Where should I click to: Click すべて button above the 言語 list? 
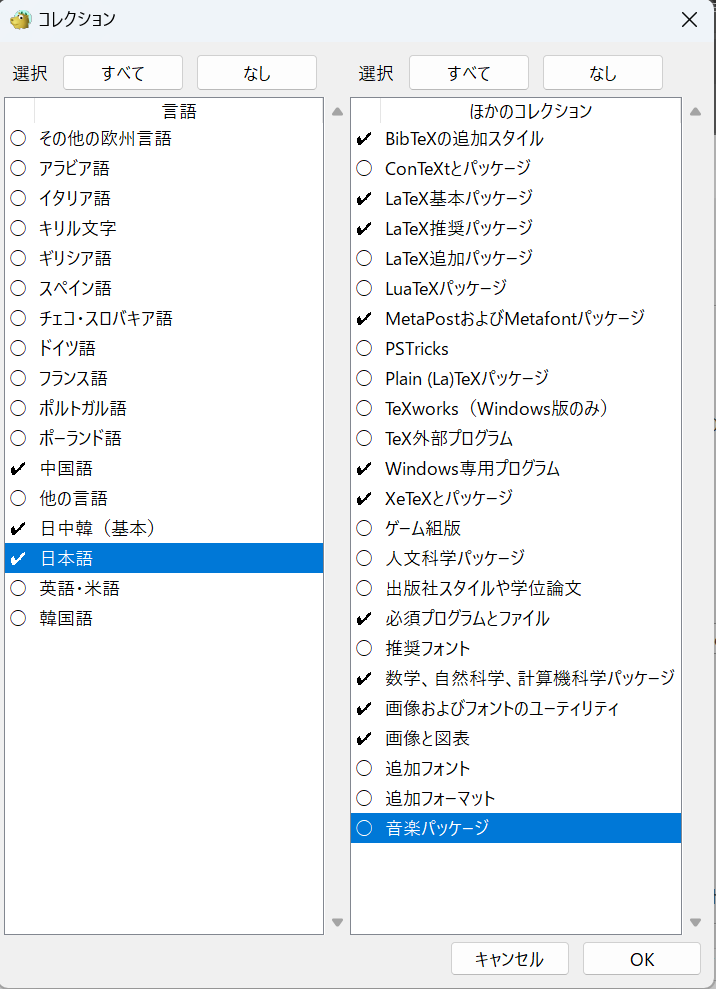click(x=122, y=72)
